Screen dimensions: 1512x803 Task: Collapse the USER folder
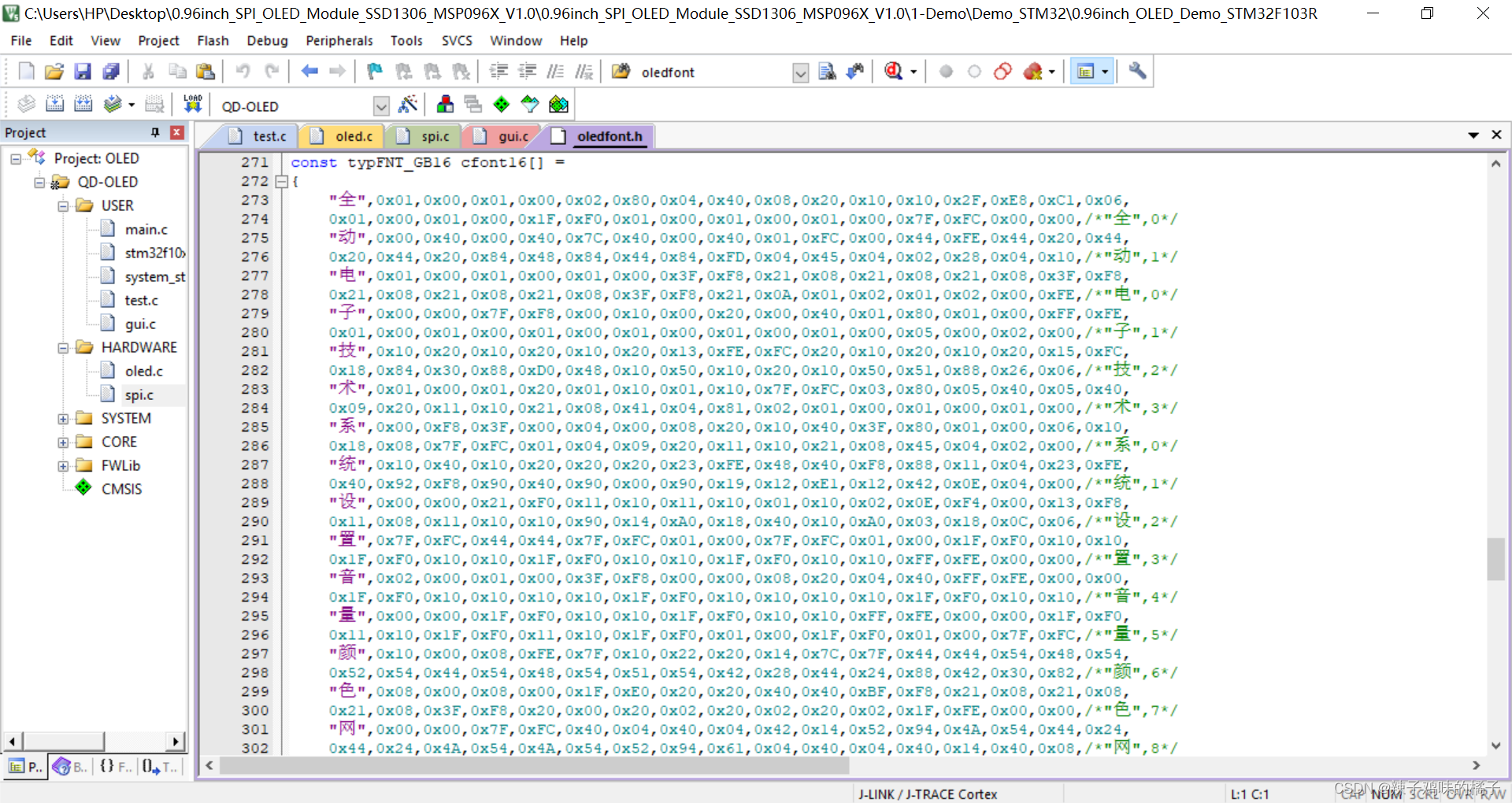tap(64, 205)
